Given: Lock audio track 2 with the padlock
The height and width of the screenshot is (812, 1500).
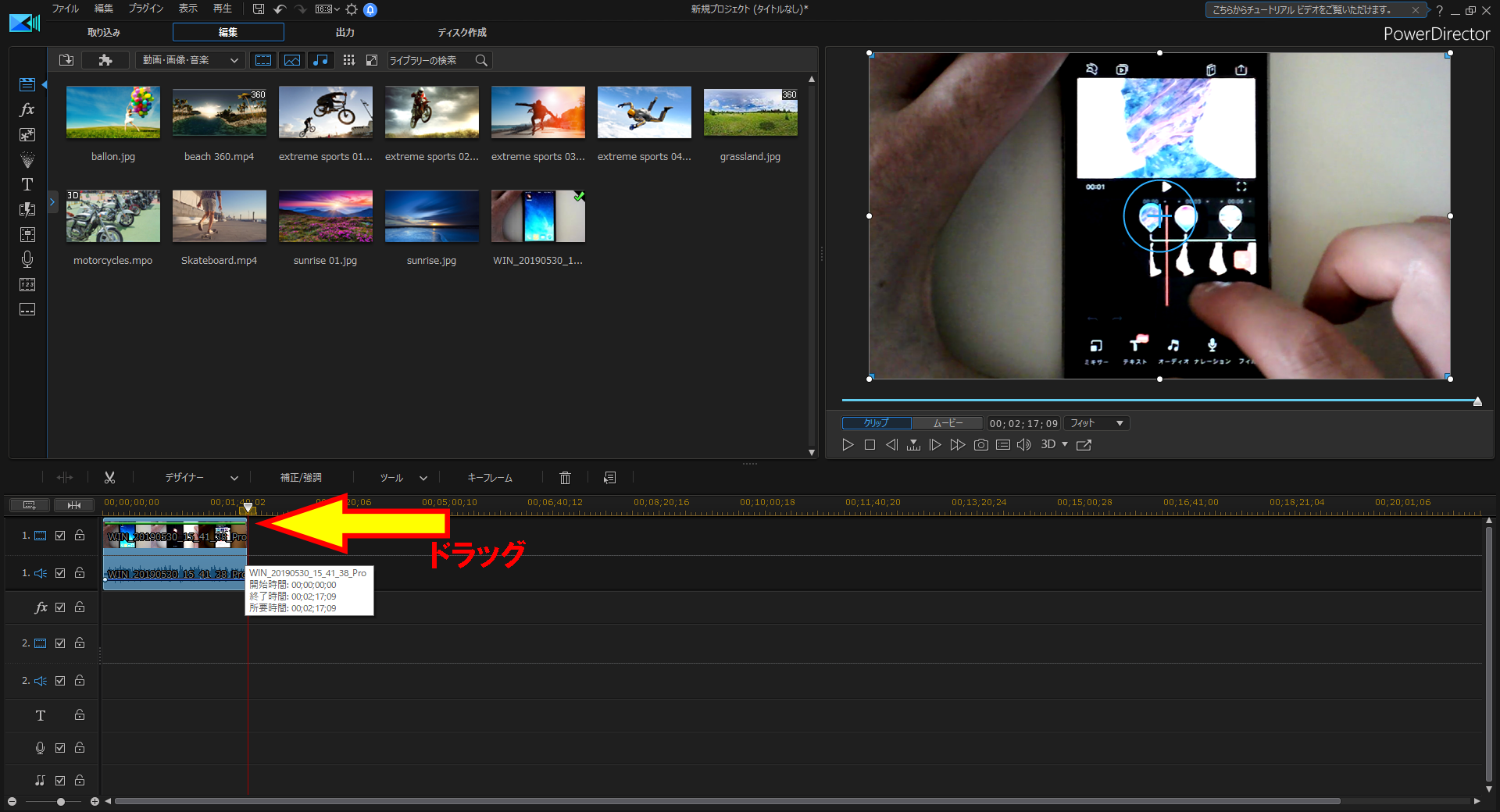Looking at the screenshot, I should click(79, 680).
